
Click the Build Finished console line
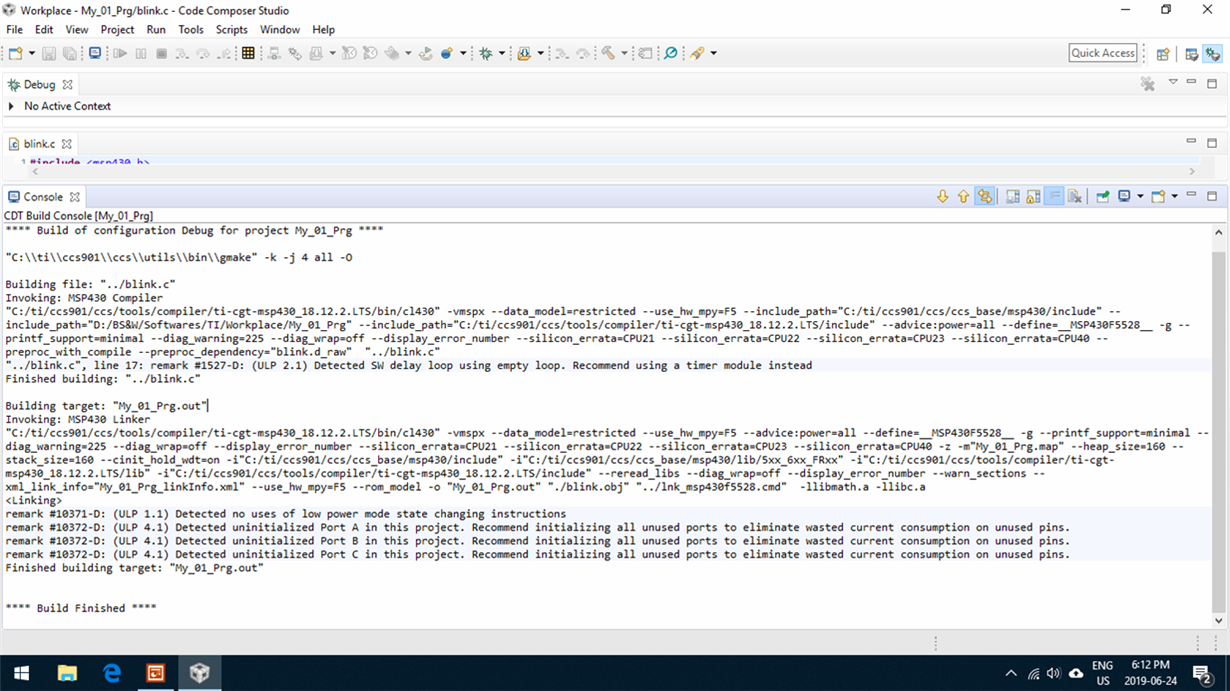(81, 608)
